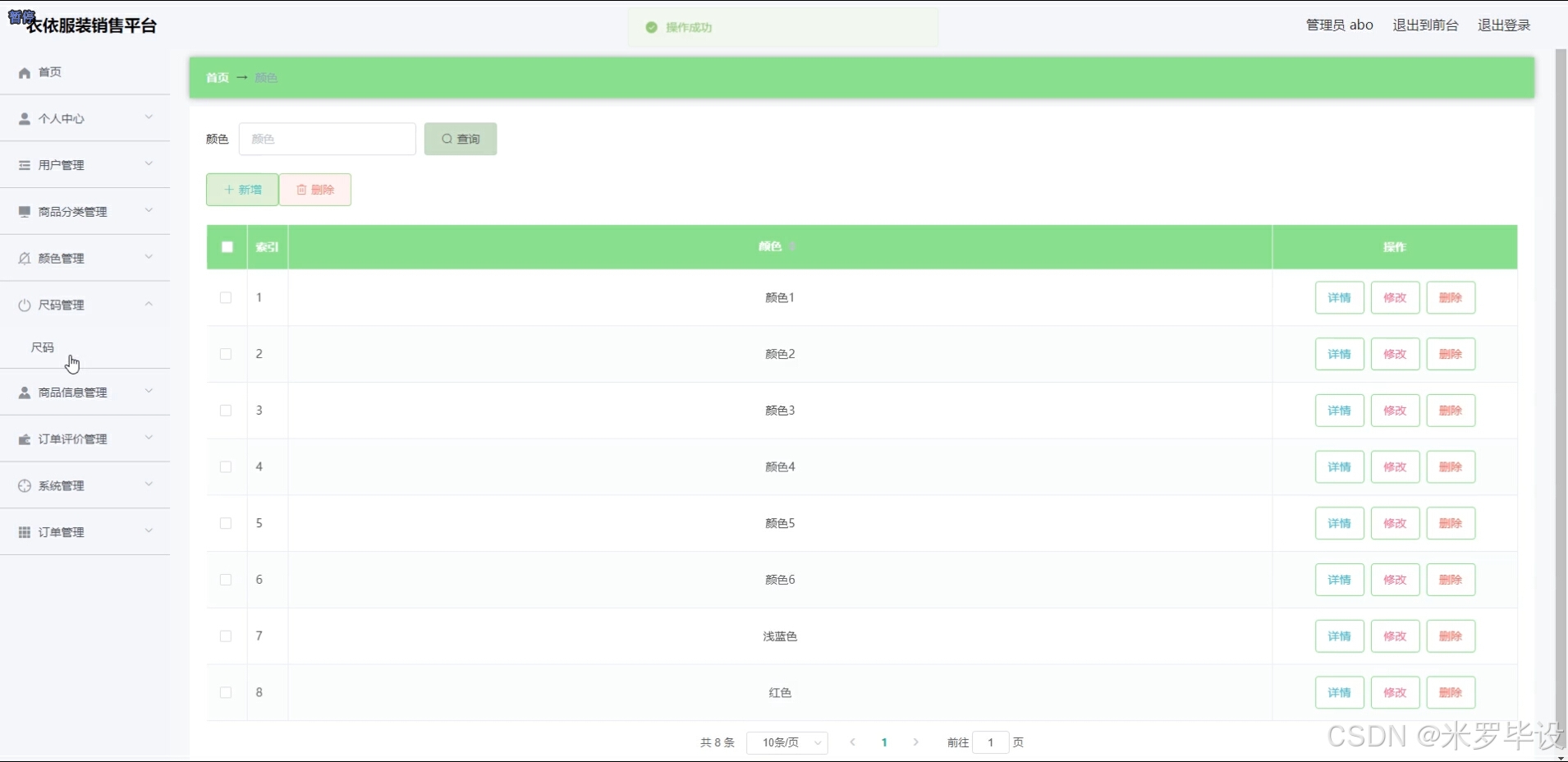View 详情 for row 颜色1
The height and width of the screenshot is (762, 1568).
[x=1339, y=298]
